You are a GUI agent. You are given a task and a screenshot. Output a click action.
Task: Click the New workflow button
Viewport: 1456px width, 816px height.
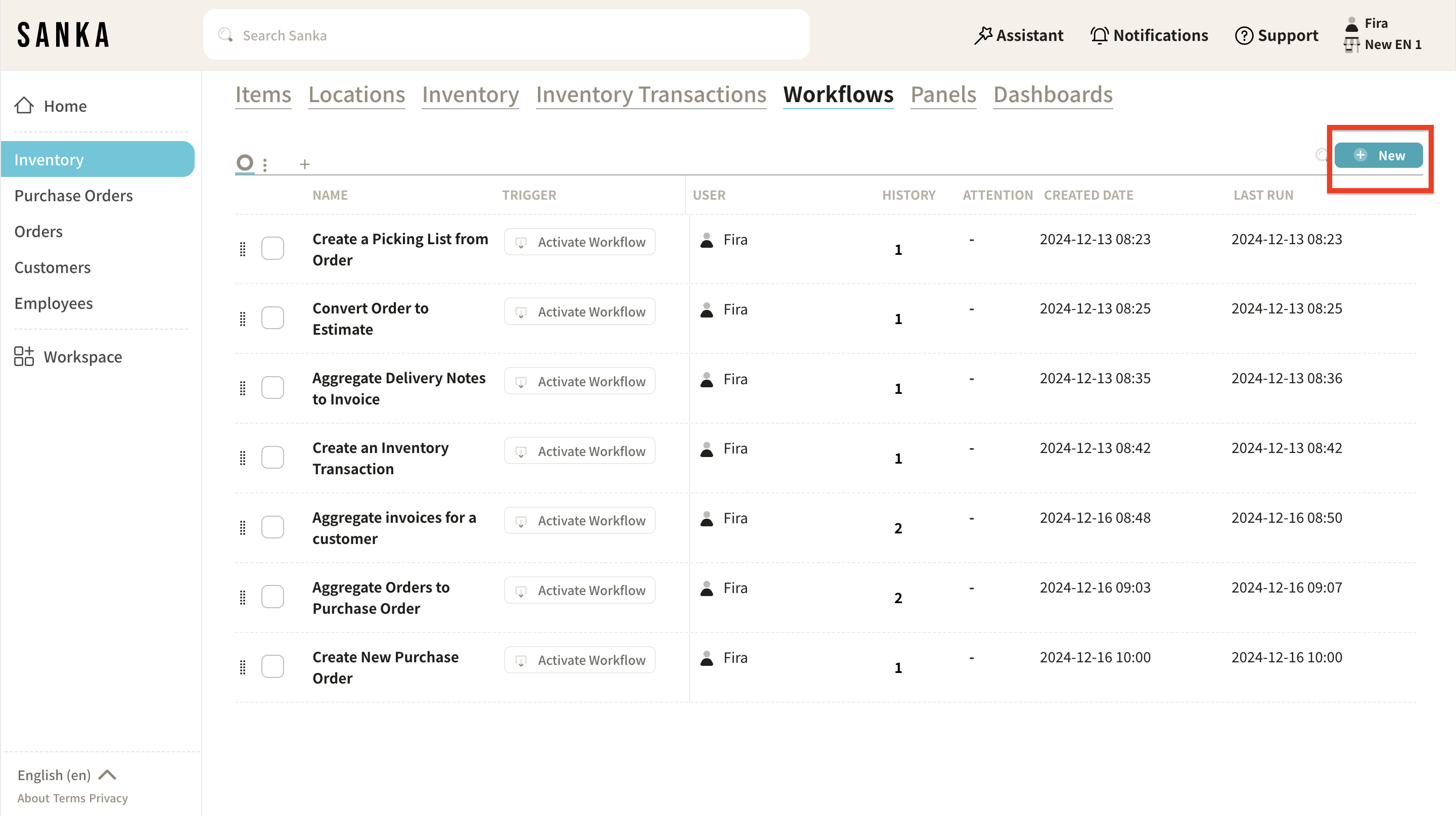(1378, 155)
